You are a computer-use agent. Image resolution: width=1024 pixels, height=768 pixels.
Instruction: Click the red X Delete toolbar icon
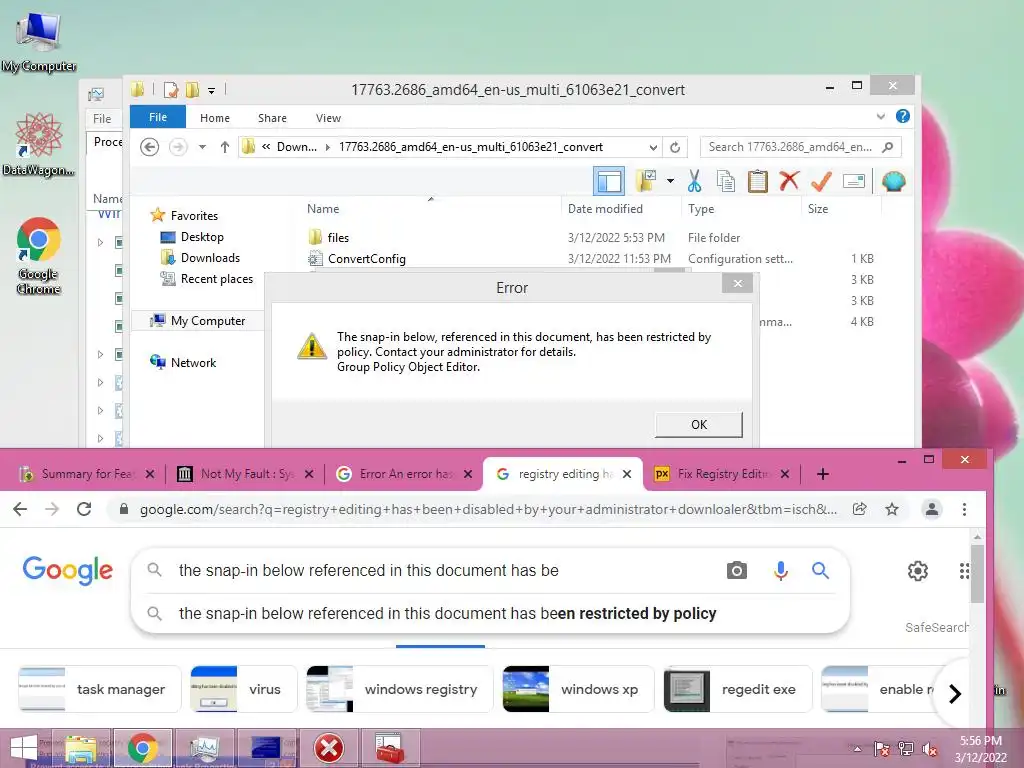coord(789,181)
